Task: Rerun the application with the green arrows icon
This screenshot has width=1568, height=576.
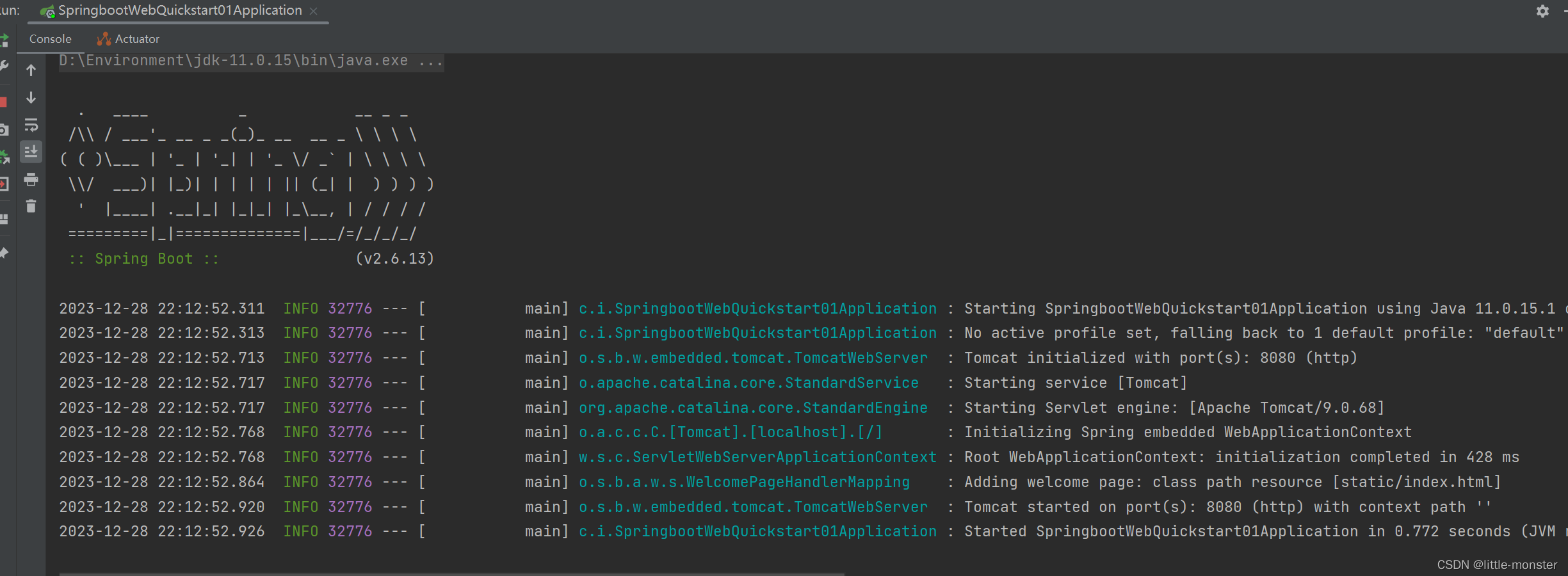Action: [4, 40]
